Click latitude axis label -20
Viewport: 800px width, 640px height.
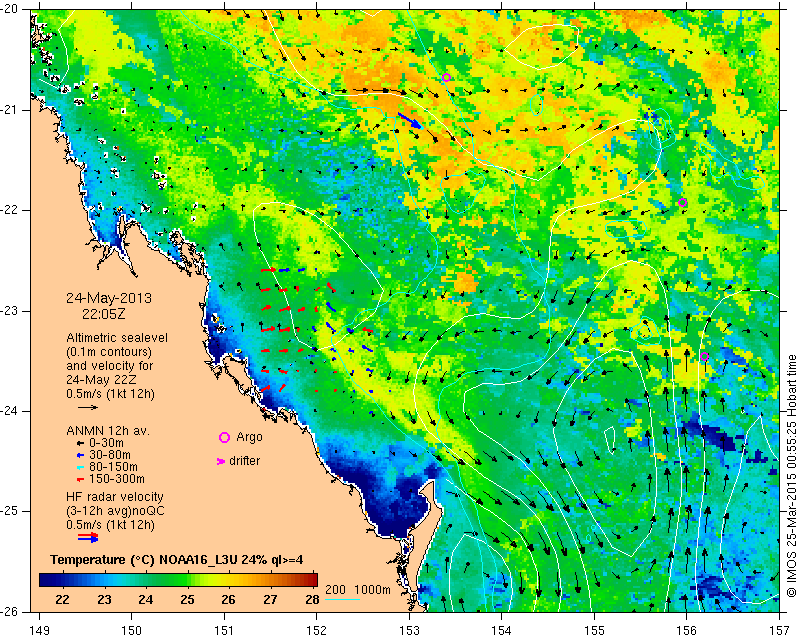coord(10,10)
